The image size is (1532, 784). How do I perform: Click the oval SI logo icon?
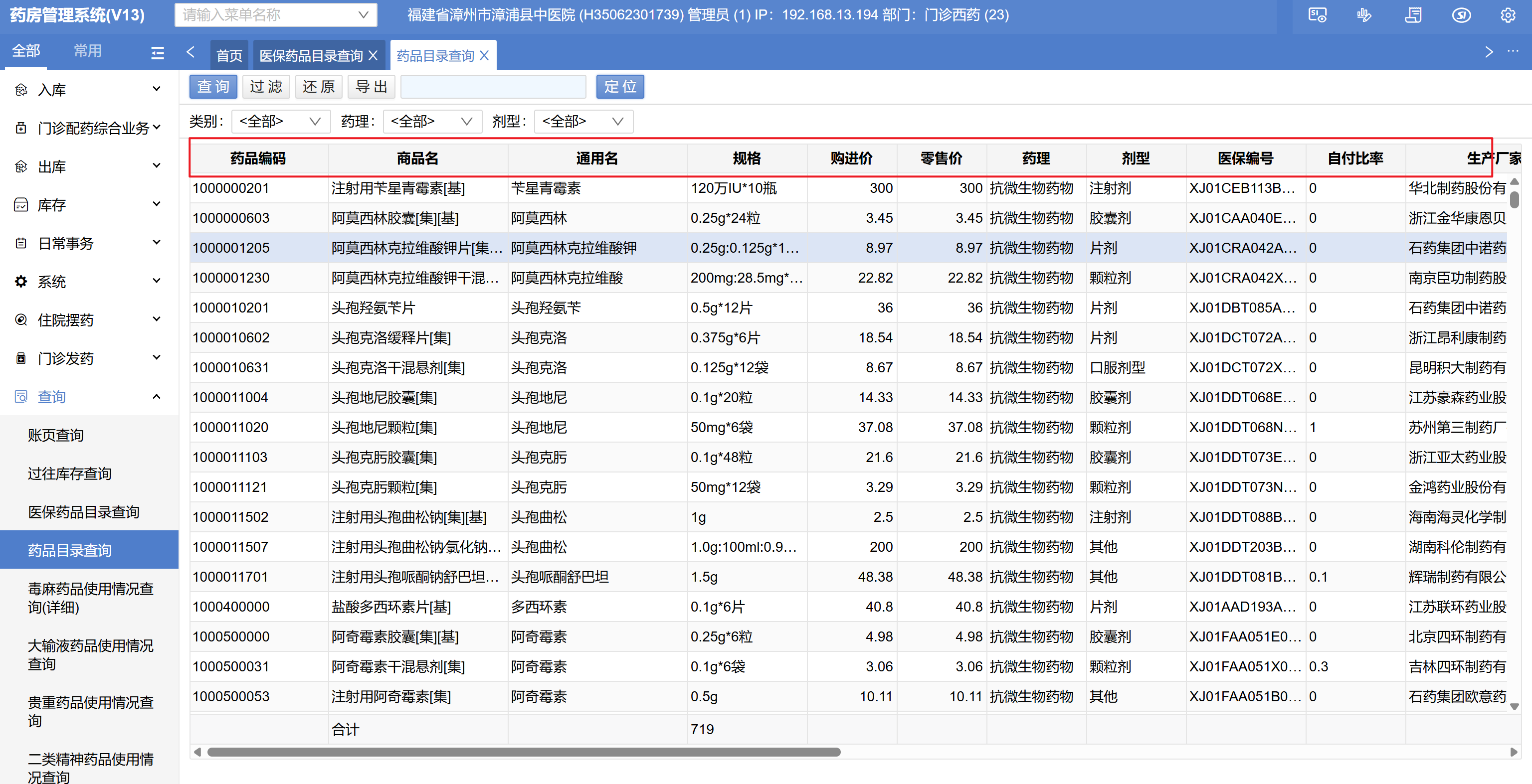point(1461,15)
